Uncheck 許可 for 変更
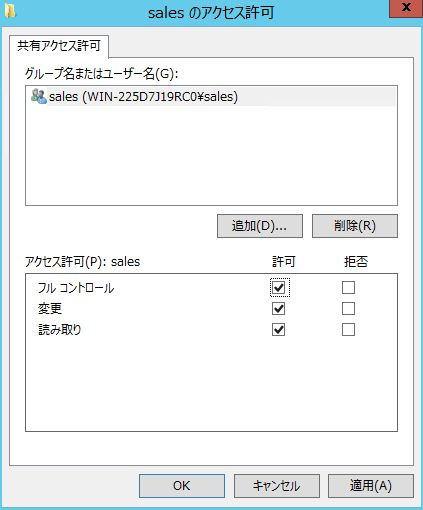This screenshot has height=510, width=423. click(x=279, y=309)
